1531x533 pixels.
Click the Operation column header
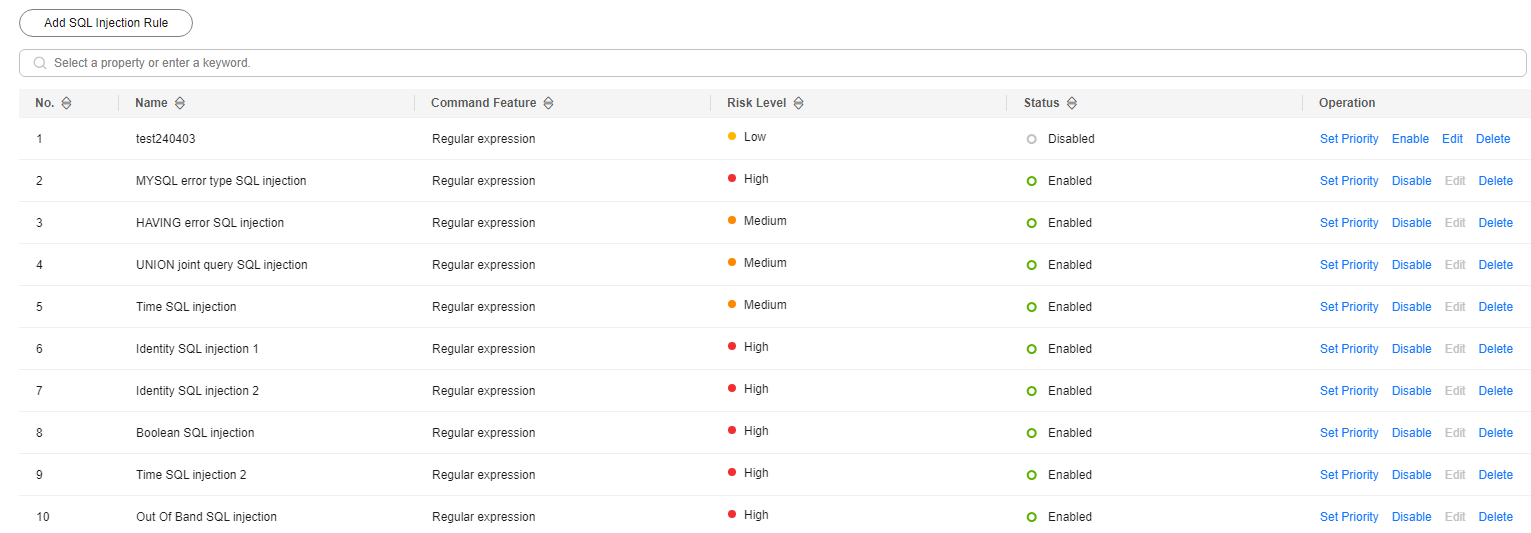point(1347,103)
